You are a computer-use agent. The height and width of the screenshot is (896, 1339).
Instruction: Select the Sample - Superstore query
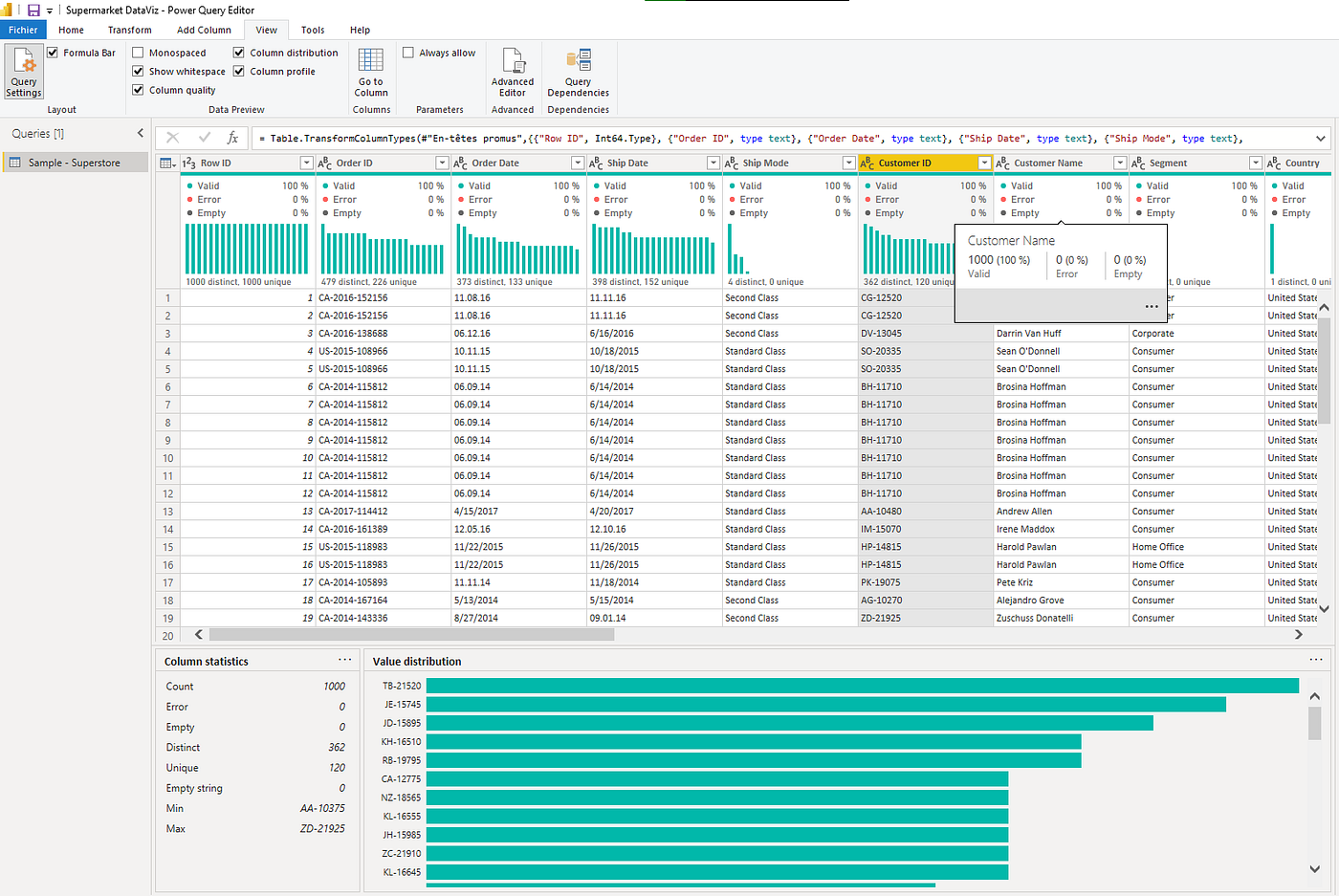(70, 162)
